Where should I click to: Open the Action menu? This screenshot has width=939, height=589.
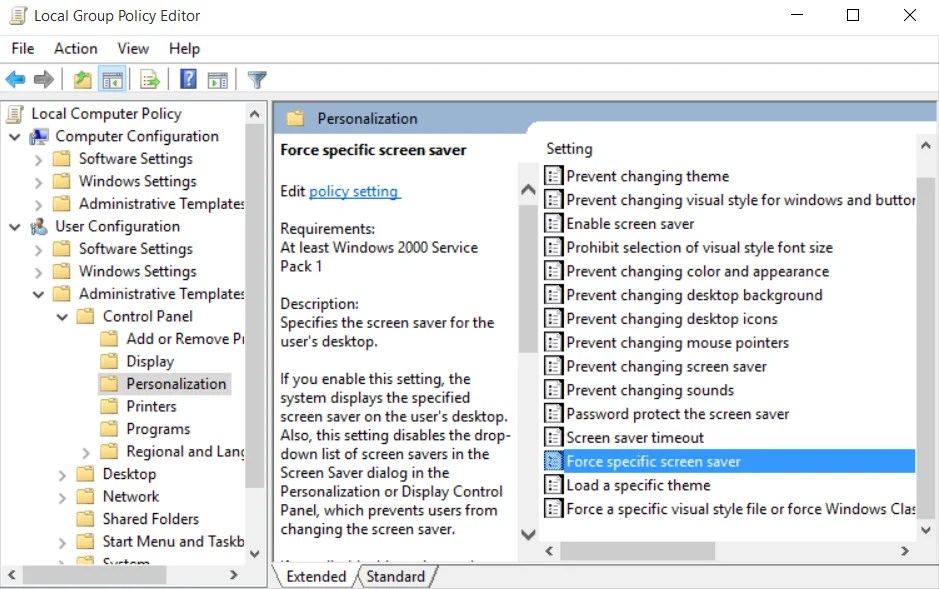point(75,48)
